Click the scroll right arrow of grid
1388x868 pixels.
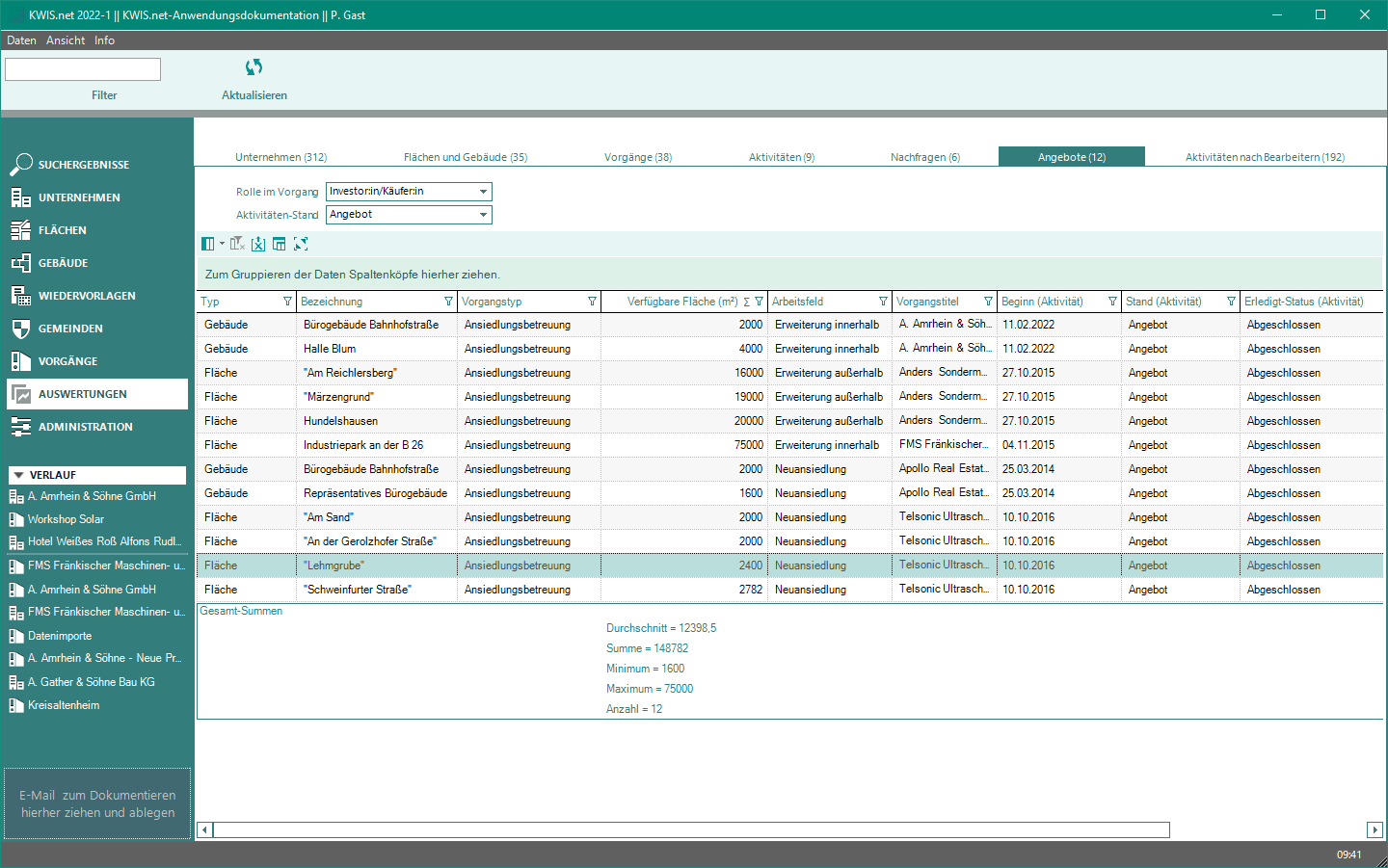(x=1375, y=829)
